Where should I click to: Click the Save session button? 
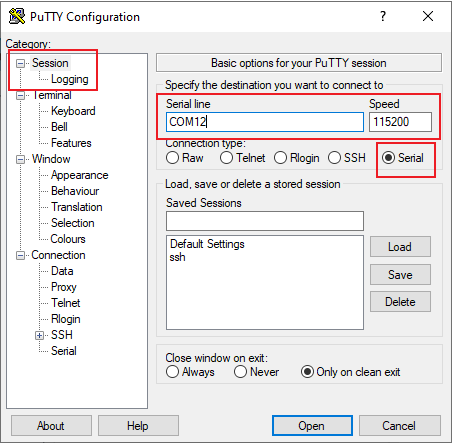click(400, 275)
